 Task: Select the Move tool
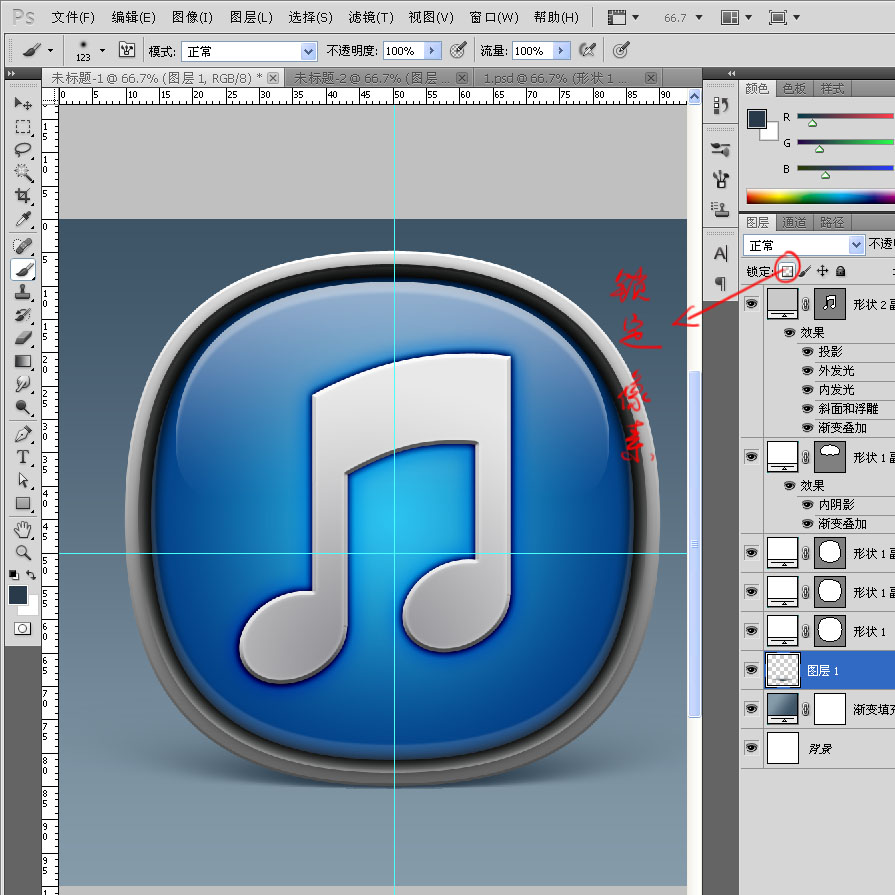23,104
